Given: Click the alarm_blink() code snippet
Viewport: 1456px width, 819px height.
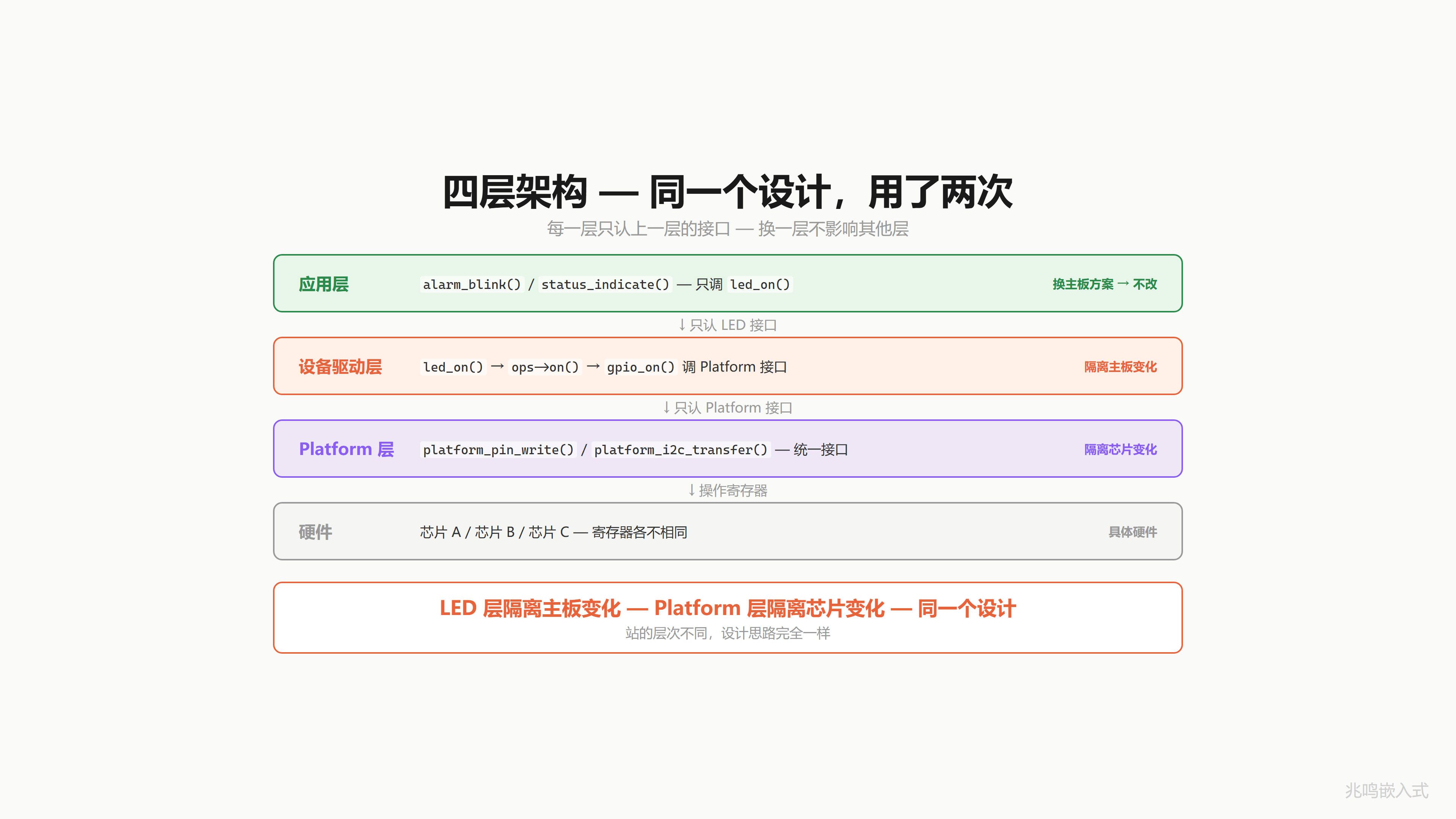Looking at the screenshot, I should click(x=472, y=284).
